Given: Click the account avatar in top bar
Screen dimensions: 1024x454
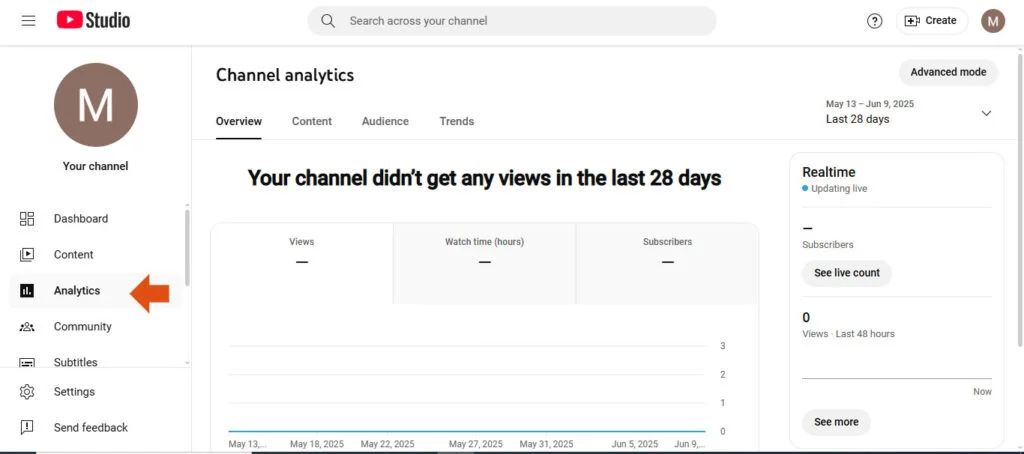Looking at the screenshot, I should (992, 21).
